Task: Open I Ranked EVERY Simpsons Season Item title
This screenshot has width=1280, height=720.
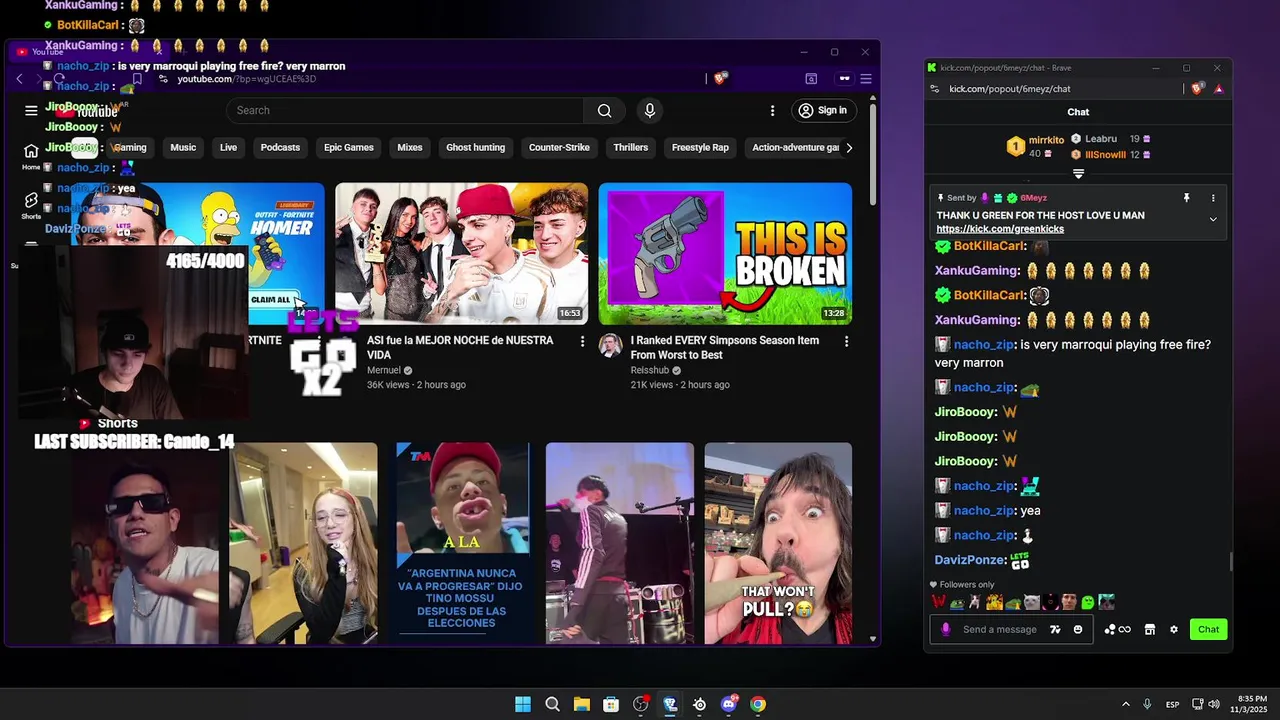Action: point(725,347)
